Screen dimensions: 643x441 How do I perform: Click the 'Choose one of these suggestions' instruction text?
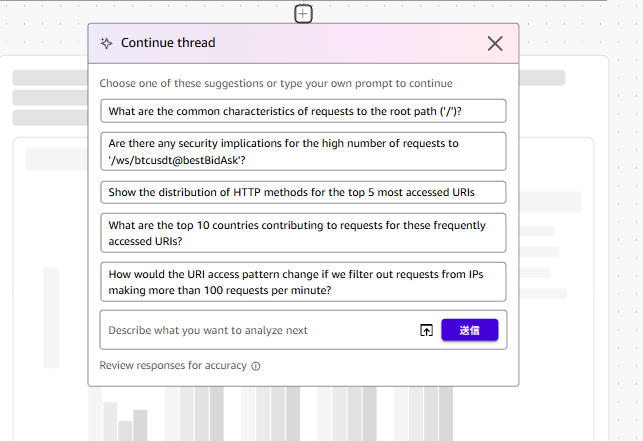click(276, 83)
